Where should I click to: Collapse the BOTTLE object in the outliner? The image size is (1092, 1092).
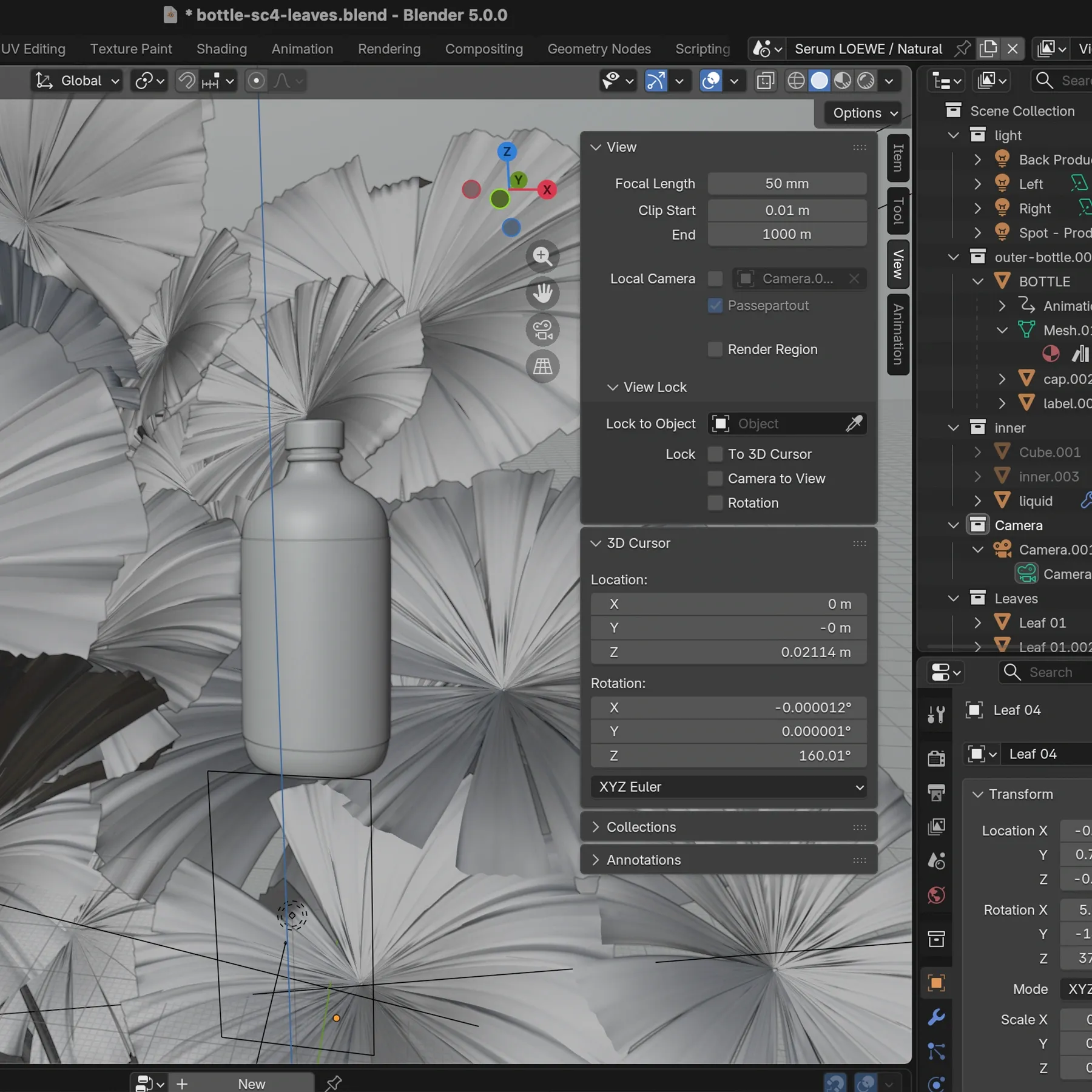978,281
